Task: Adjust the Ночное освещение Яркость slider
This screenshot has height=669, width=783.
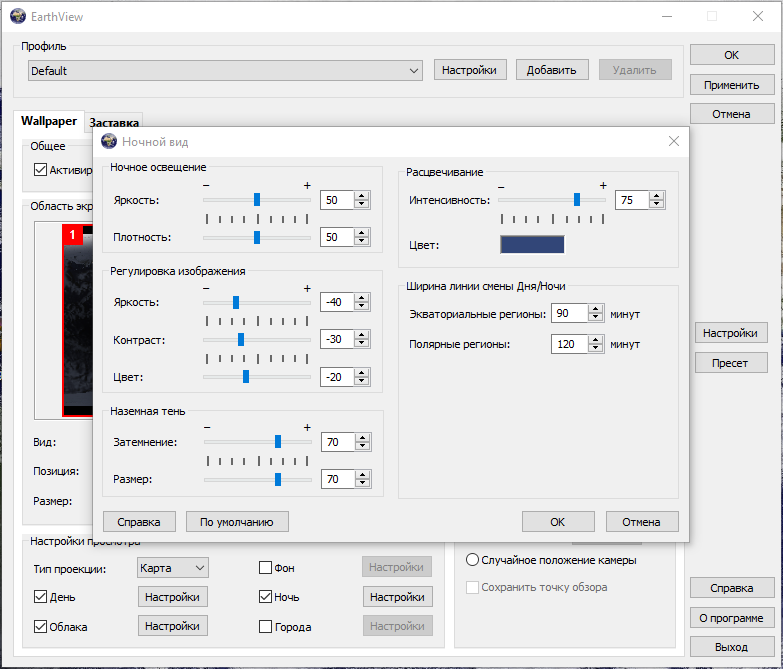Action: coord(257,200)
